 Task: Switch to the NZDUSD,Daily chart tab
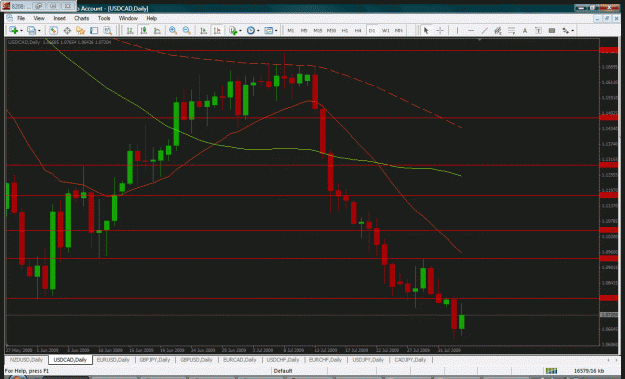[26, 360]
